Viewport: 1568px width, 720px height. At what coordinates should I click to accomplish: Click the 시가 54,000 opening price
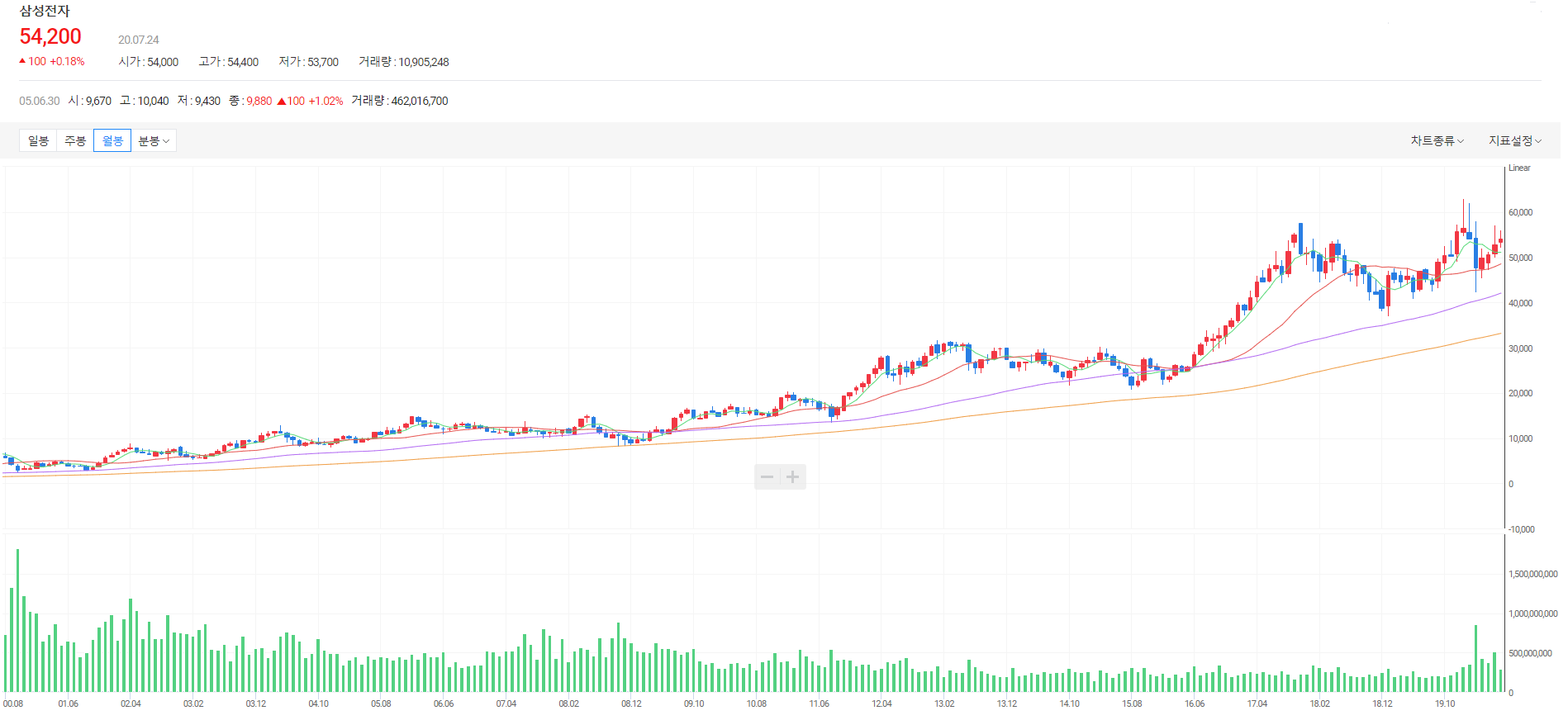click(149, 62)
